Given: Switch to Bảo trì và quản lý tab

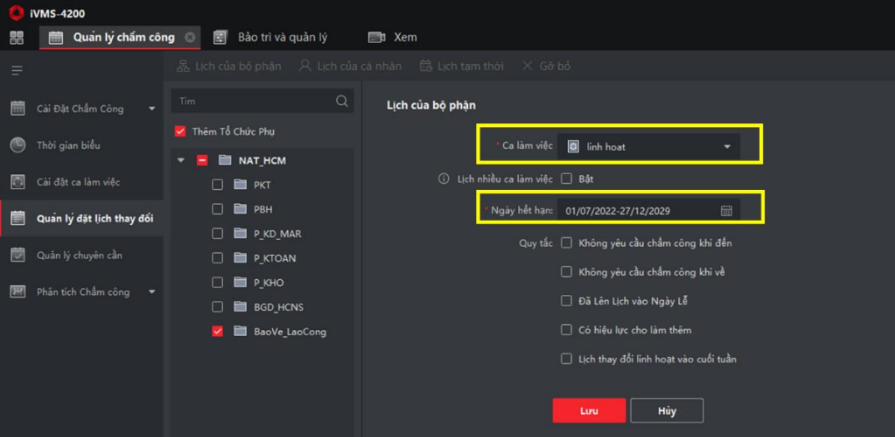Looking at the screenshot, I should click(x=271, y=38).
